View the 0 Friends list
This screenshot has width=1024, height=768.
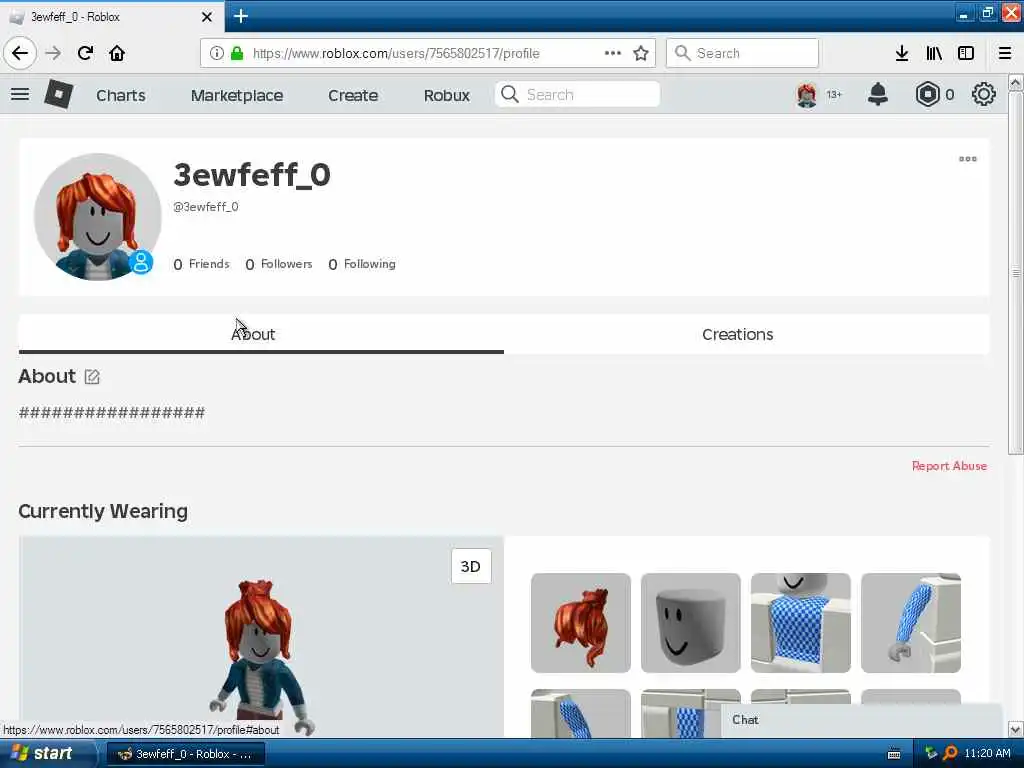coord(202,264)
